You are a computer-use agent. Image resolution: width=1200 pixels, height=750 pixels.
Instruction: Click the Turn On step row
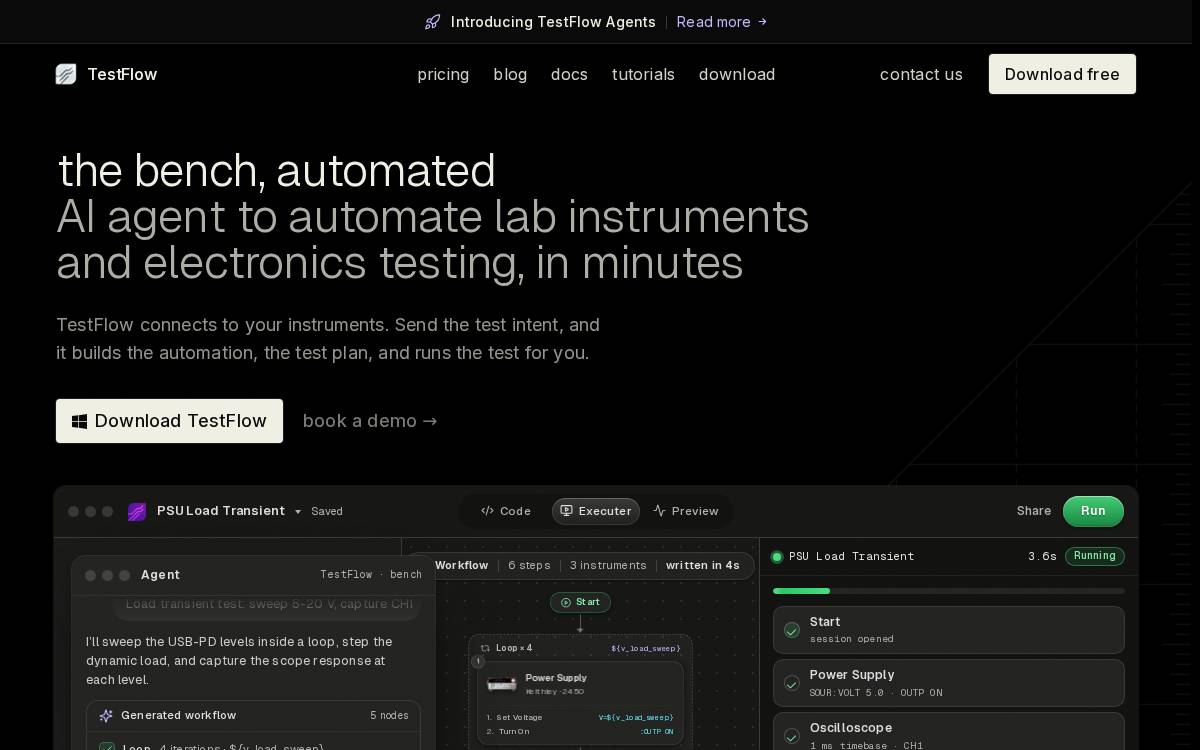point(580,731)
